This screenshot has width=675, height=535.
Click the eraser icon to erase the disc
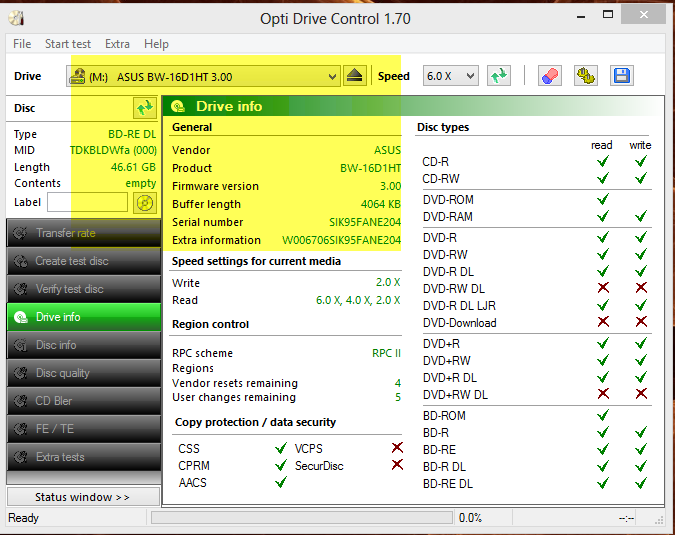[x=550, y=76]
